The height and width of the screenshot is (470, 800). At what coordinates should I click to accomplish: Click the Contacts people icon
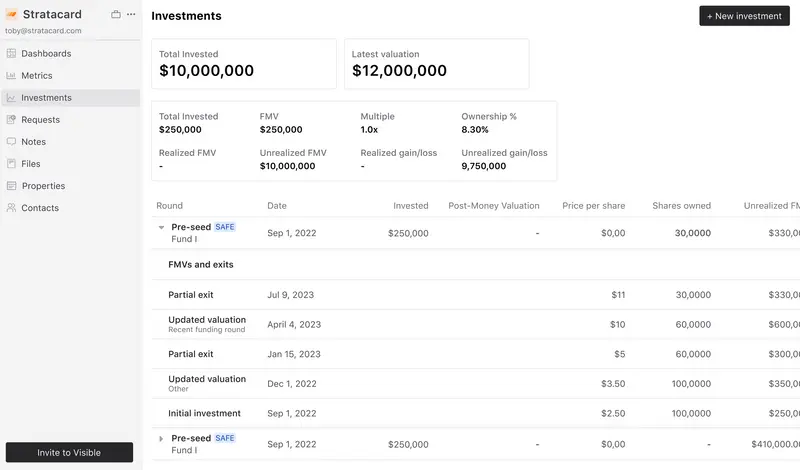click(12, 208)
